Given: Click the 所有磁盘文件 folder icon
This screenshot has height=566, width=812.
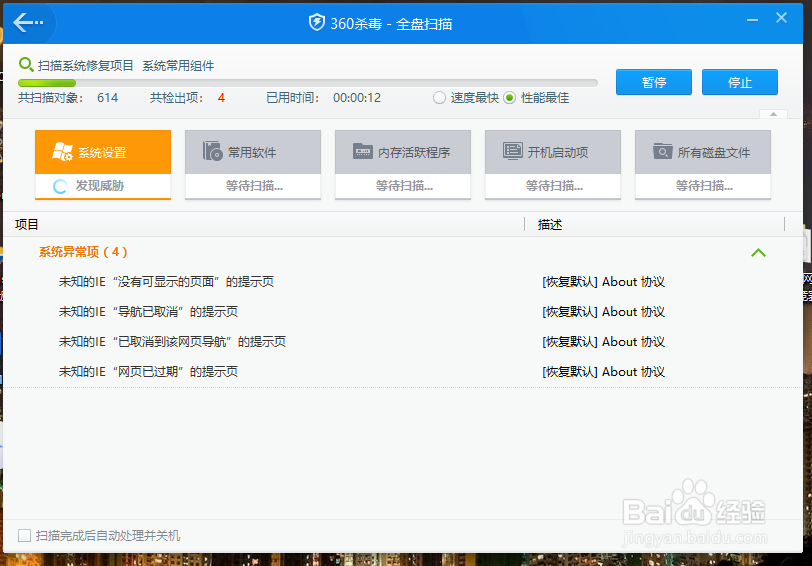Looking at the screenshot, I should 662,151.
